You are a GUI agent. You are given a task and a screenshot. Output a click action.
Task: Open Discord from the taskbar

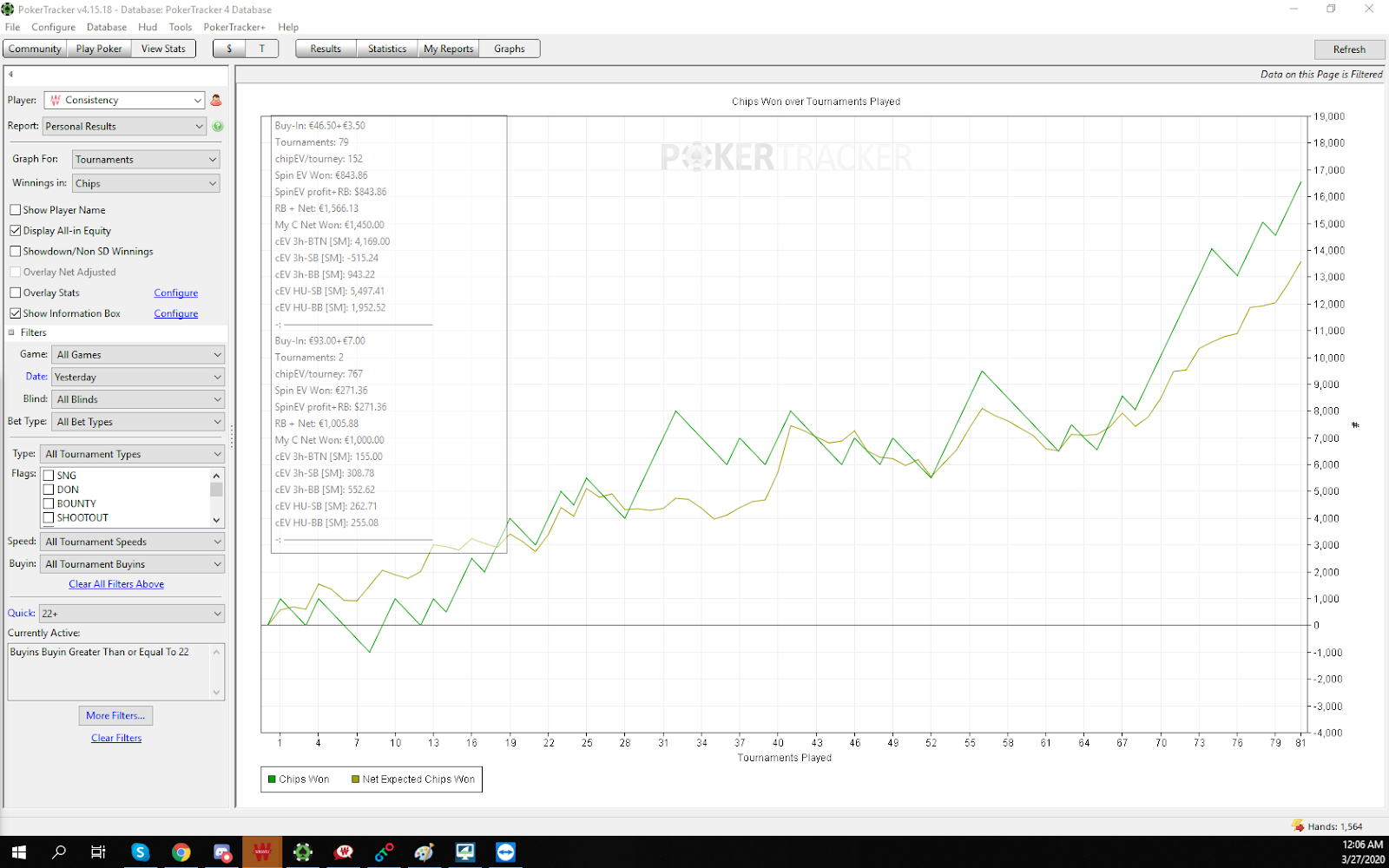coord(222,852)
